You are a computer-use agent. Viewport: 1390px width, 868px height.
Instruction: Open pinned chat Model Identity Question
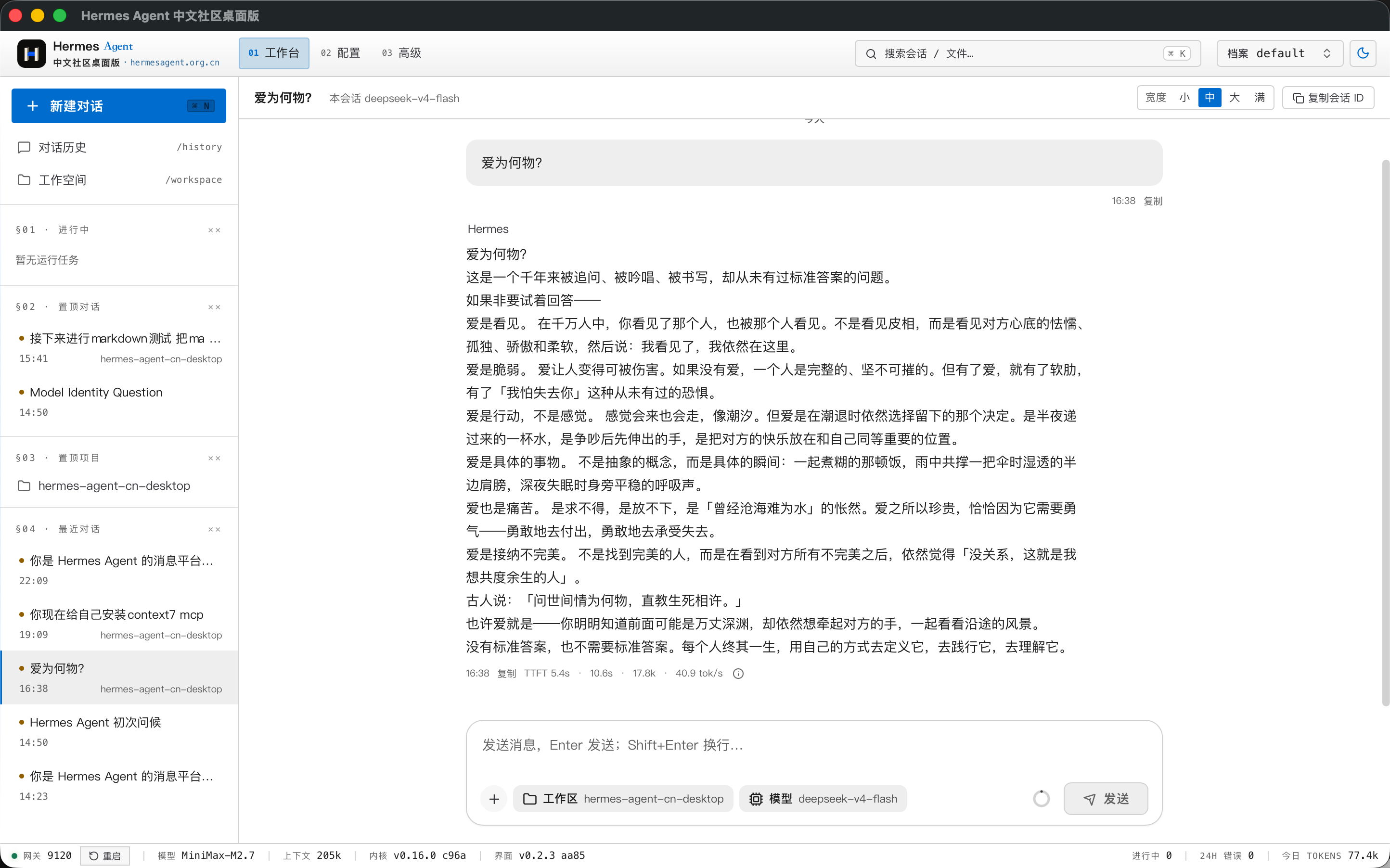[119, 401]
